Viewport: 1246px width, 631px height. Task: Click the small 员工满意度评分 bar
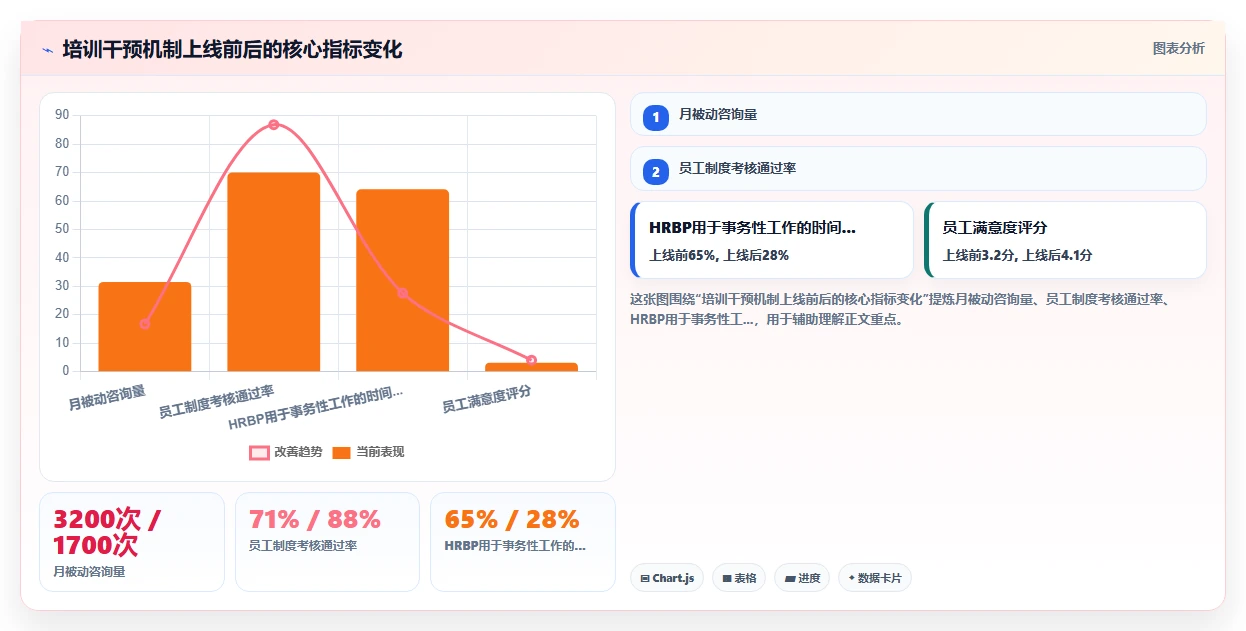(x=531, y=367)
